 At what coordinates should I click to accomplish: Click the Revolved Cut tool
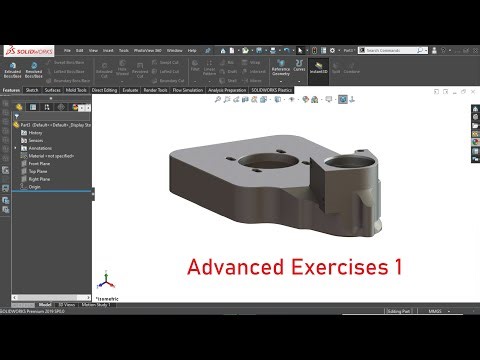pos(140,70)
